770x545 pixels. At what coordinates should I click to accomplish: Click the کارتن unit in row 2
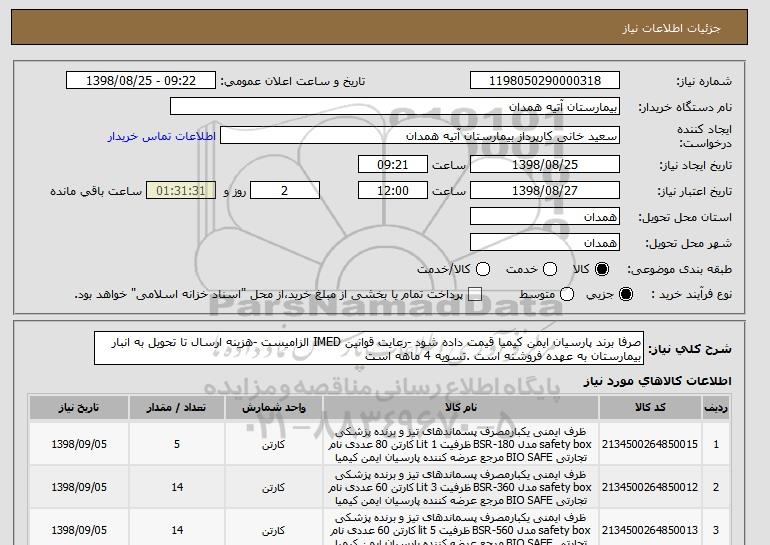(274, 488)
